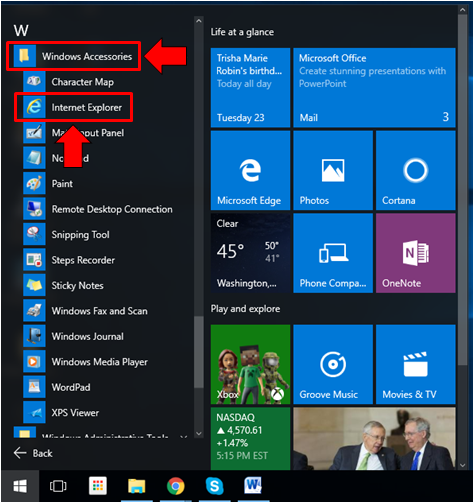Open Sticky Notes icon
Screen dimensions: 474x504
coord(34,285)
